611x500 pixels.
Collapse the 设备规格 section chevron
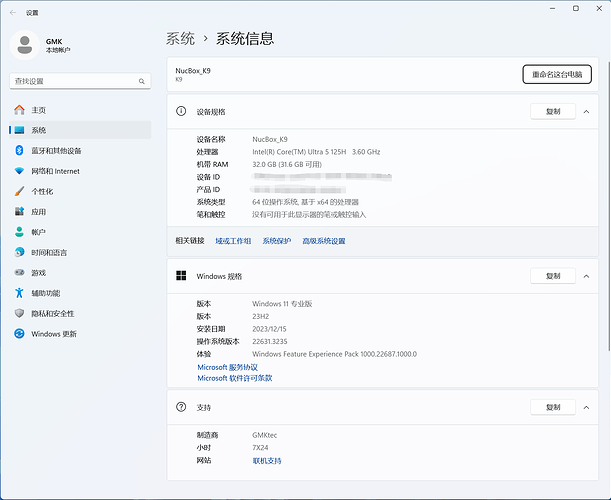pos(586,112)
